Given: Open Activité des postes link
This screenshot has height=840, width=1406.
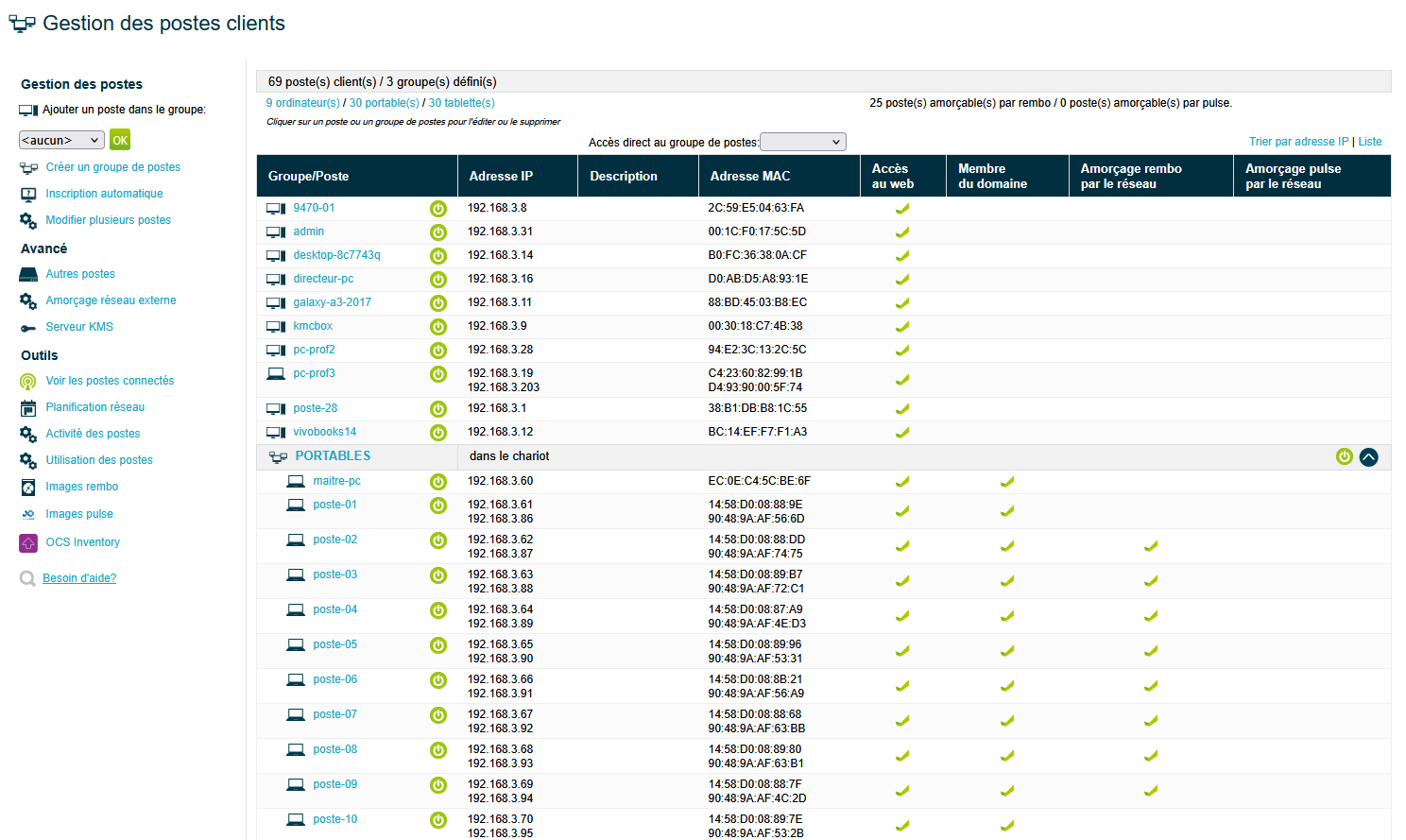Looking at the screenshot, I should pyautogui.click(x=93, y=434).
